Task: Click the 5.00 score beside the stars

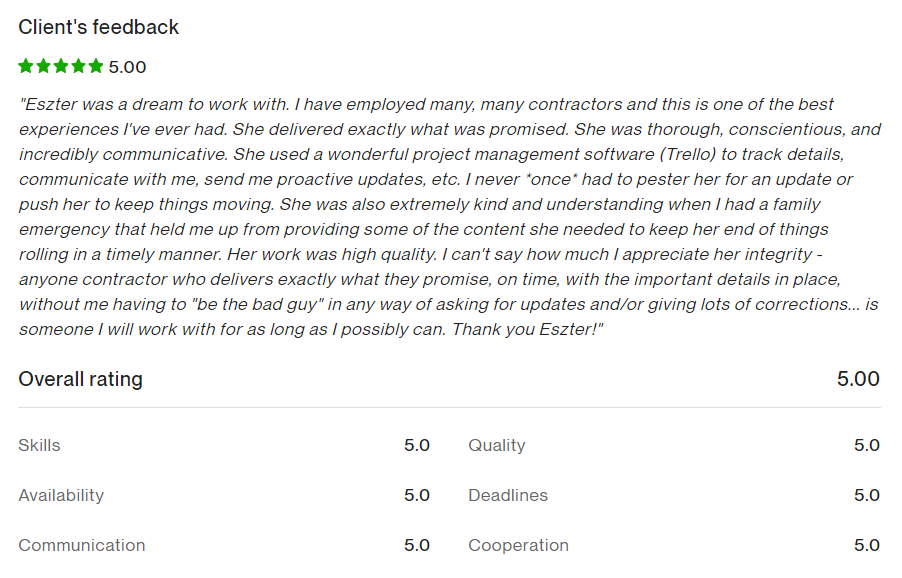Action: pos(127,67)
